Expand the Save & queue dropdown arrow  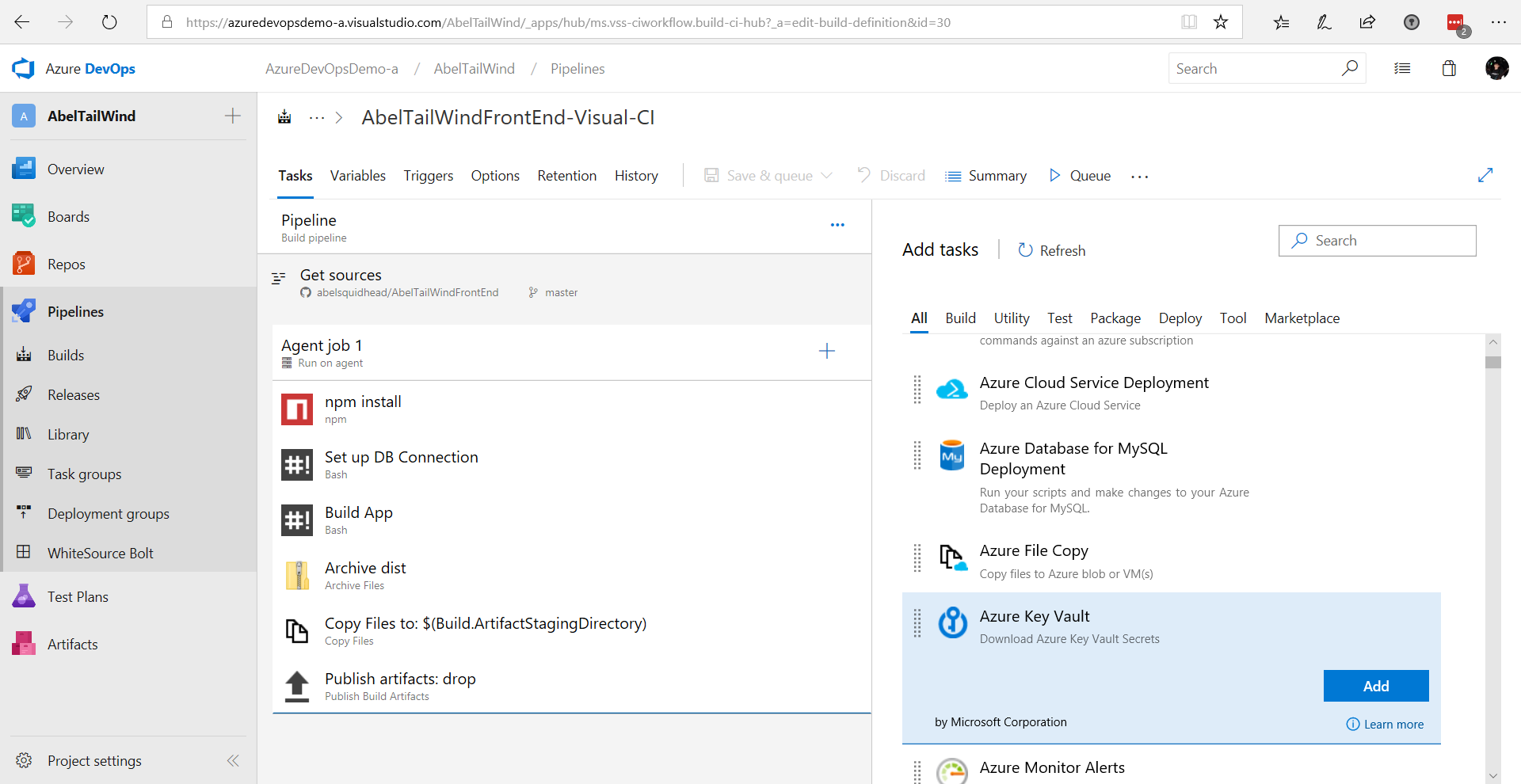[x=827, y=176]
